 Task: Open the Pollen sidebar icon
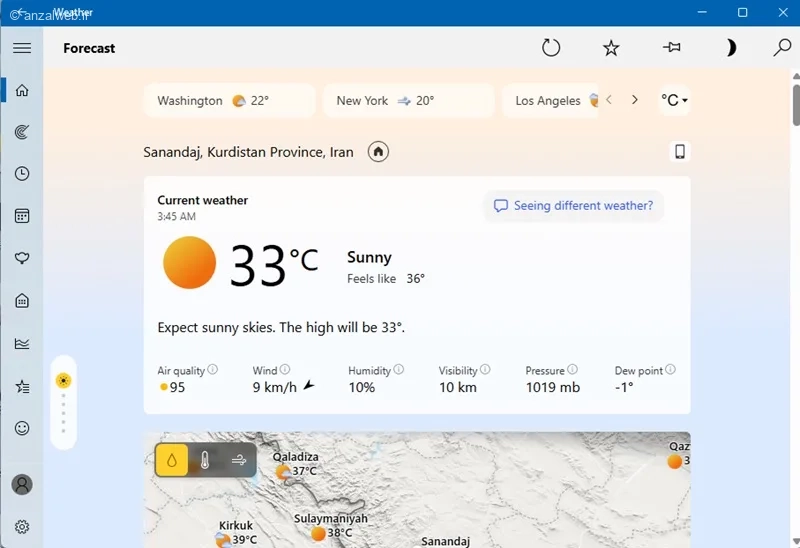pyautogui.click(x=22, y=258)
